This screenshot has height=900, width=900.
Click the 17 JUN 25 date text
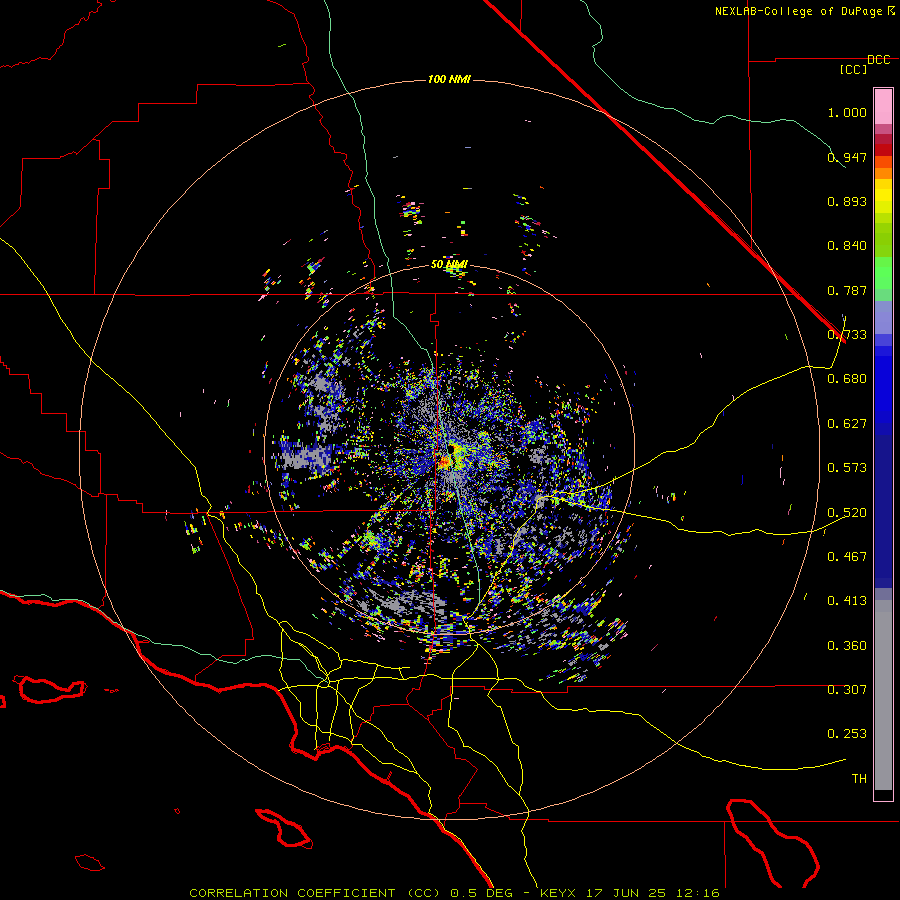[x=625, y=893]
